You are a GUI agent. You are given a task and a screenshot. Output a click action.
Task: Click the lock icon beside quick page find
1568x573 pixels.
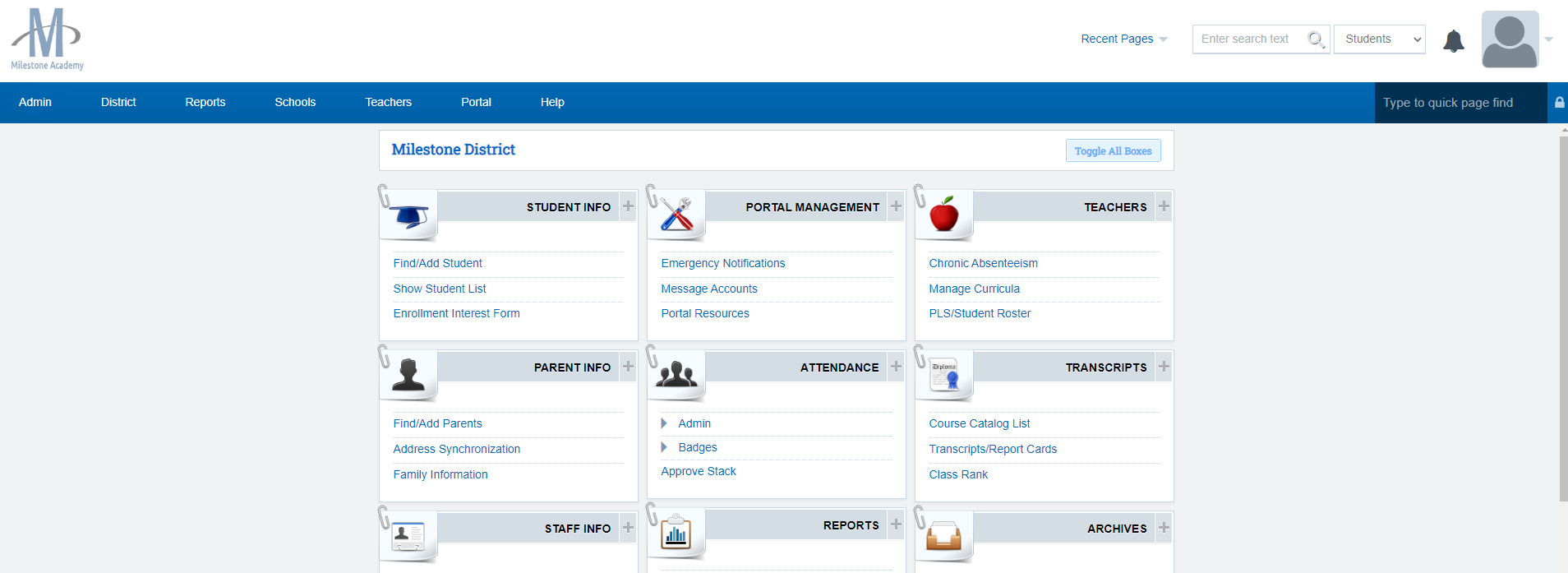pos(1559,103)
